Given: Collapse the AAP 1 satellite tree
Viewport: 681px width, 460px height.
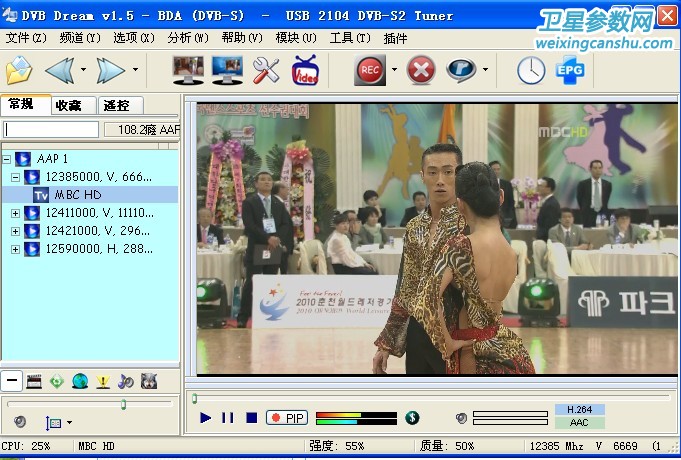Looking at the screenshot, I should point(7,159).
